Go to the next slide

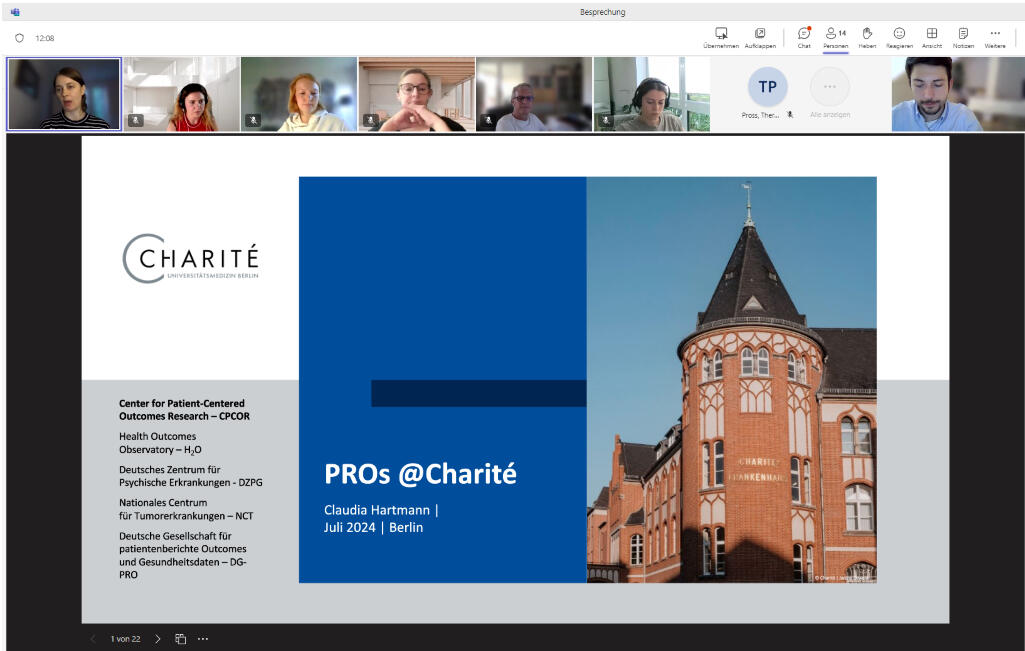[x=157, y=639]
